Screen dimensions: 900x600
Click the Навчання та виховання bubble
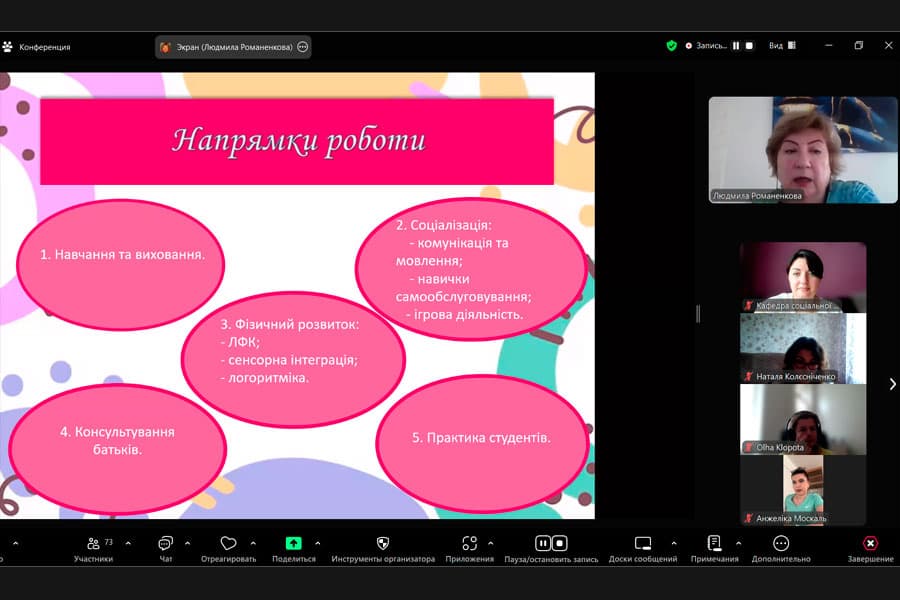(121, 265)
